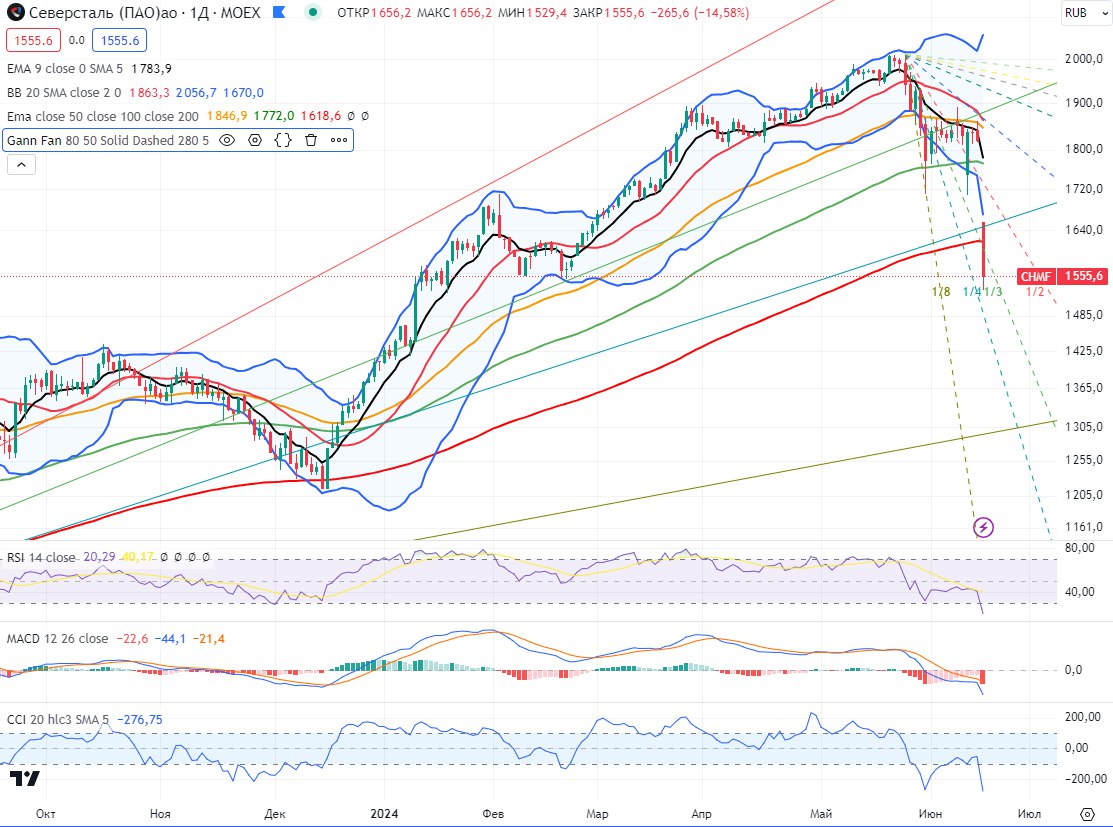The height and width of the screenshot is (827, 1113).
Task: Click the Июн date axis label
Action: 930,814
